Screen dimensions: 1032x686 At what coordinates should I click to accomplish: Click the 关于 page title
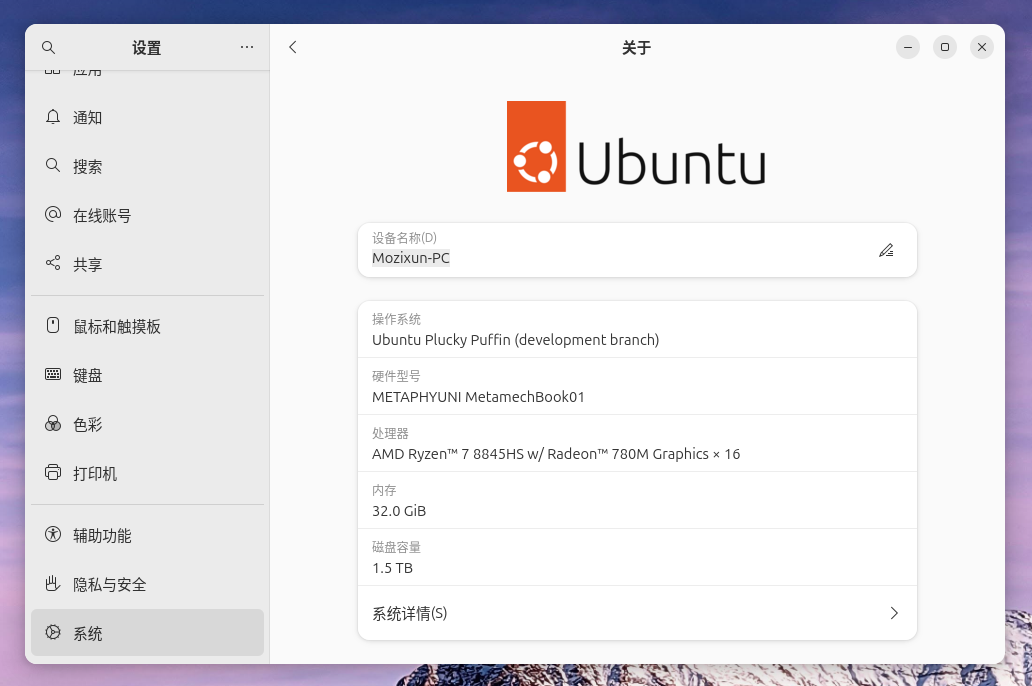(x=636, y=47)
